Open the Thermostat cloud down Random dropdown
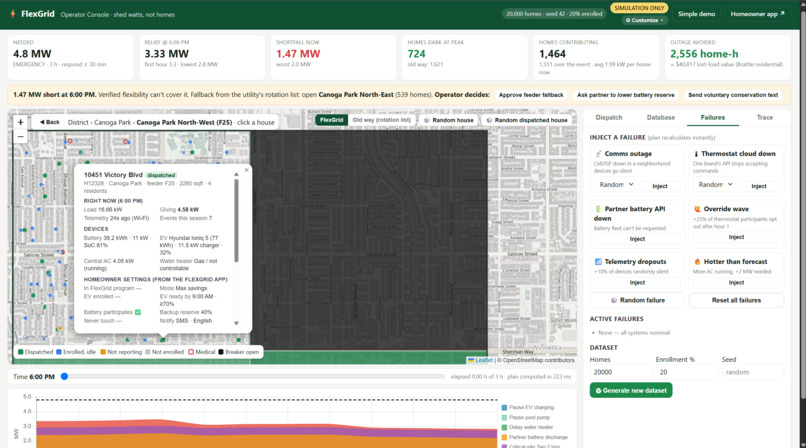This screenshot has height=448, width=806. [x=715, y=184]
